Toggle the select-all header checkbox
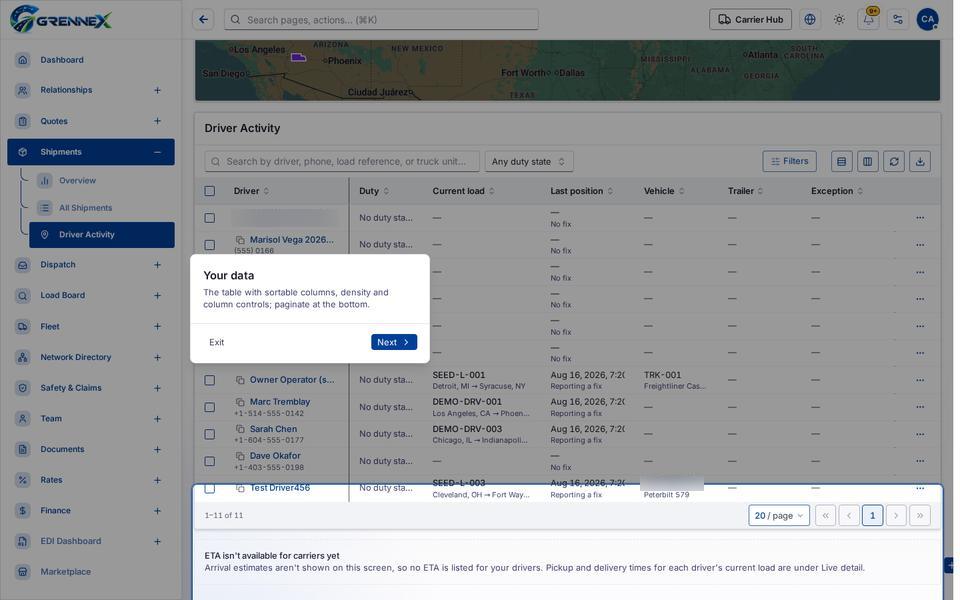 click(209, 191)
